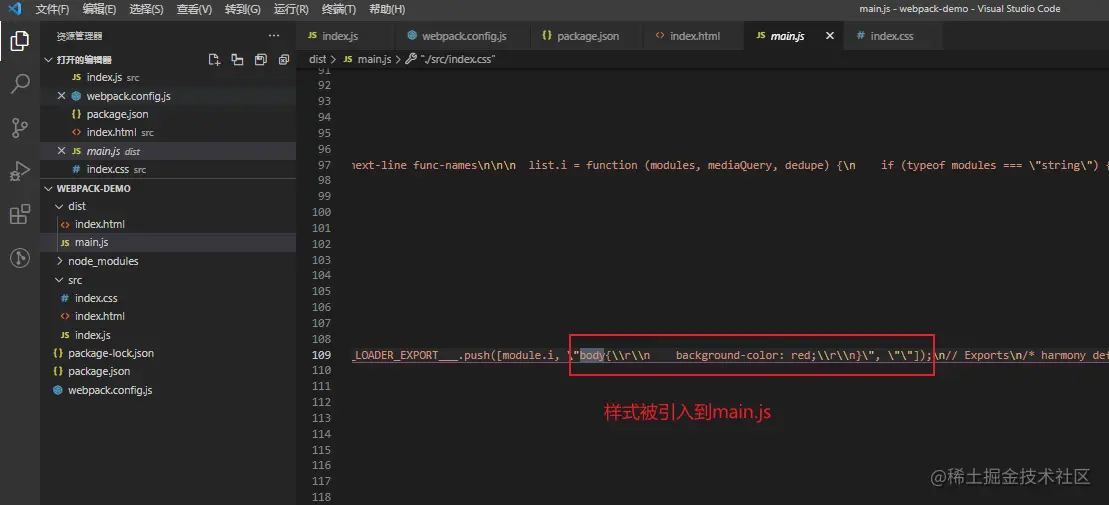1109x505 pixels.
Task: Open webpack.config.js in file tree
Action: pyautogui.click(x=168, y=390)
